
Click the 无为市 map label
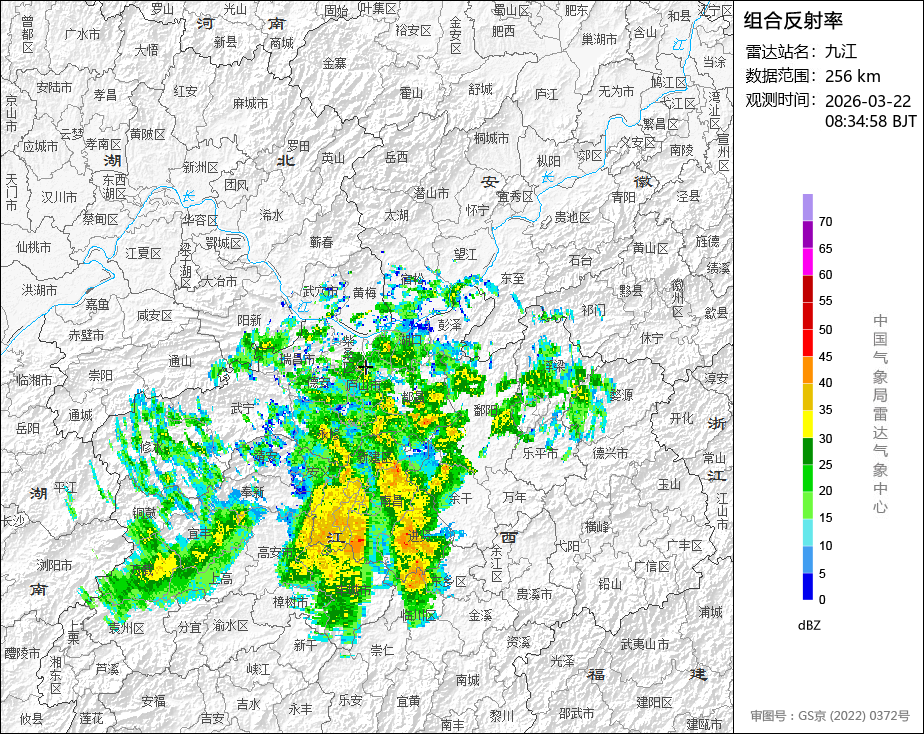(616, 91)
